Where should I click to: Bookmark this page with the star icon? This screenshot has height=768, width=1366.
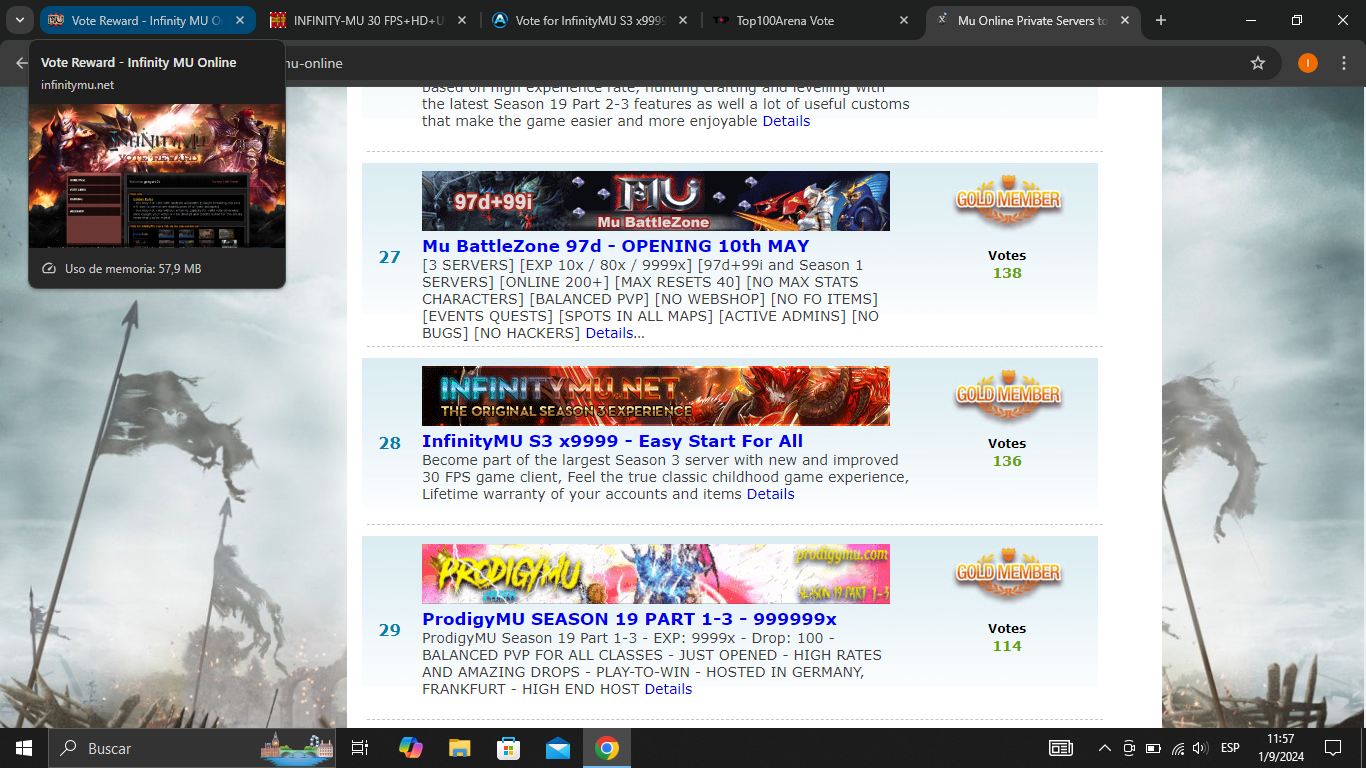click(x=1258, y=63)
